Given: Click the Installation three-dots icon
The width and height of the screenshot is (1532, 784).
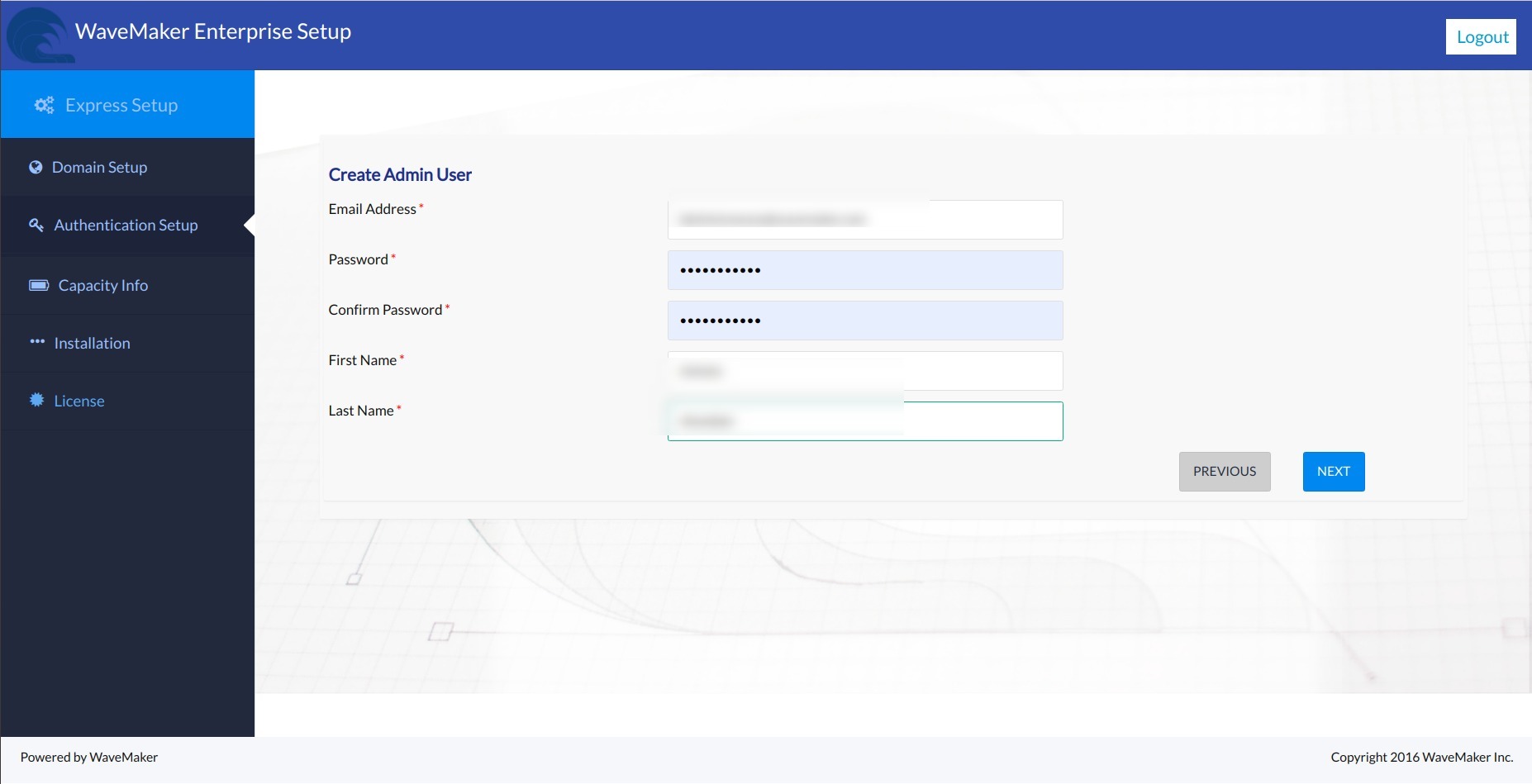Looking at the screenshot, I should pos(37,342).
